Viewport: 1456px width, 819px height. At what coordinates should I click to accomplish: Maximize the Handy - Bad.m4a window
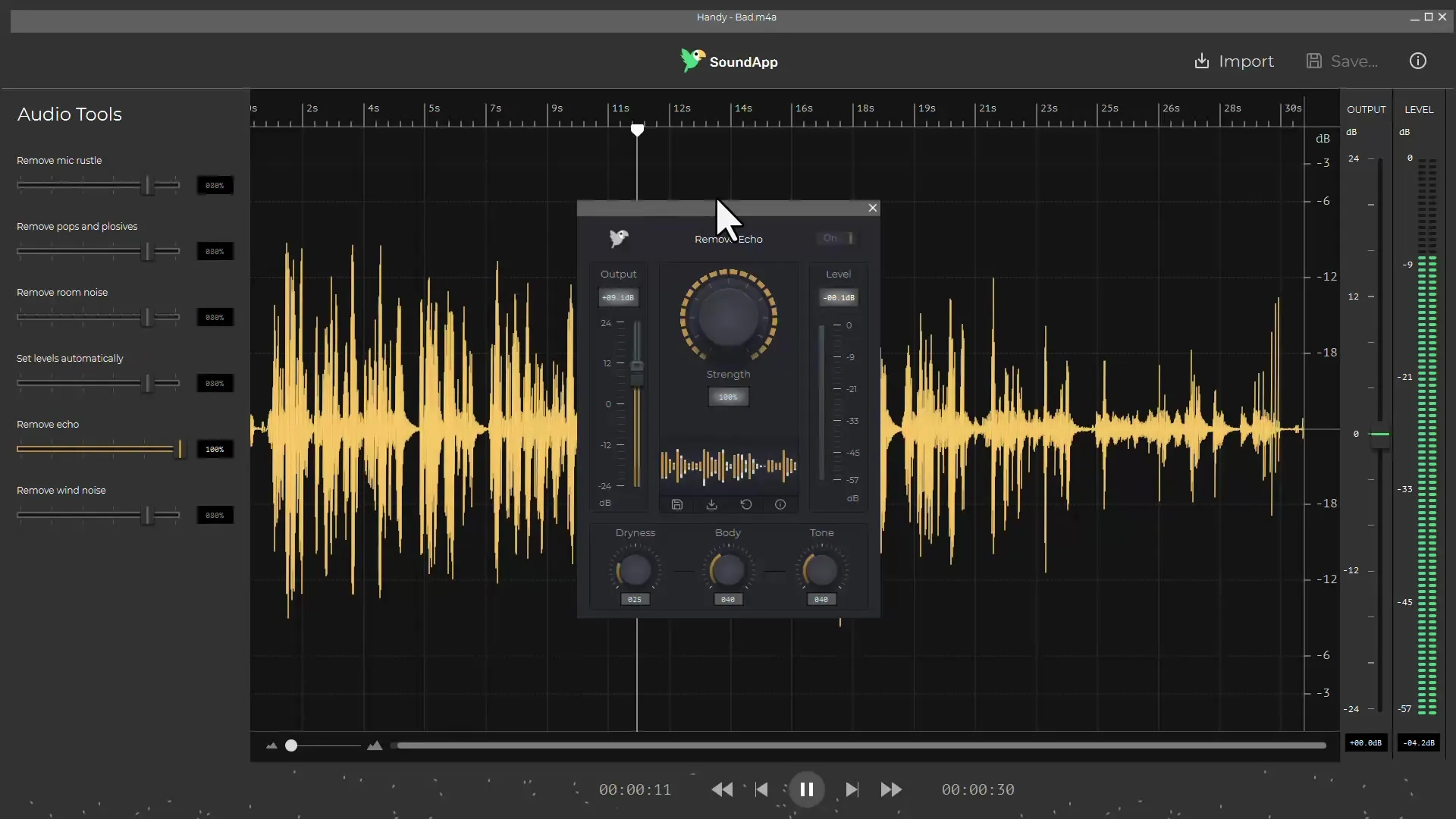[x=1429, y=17]
